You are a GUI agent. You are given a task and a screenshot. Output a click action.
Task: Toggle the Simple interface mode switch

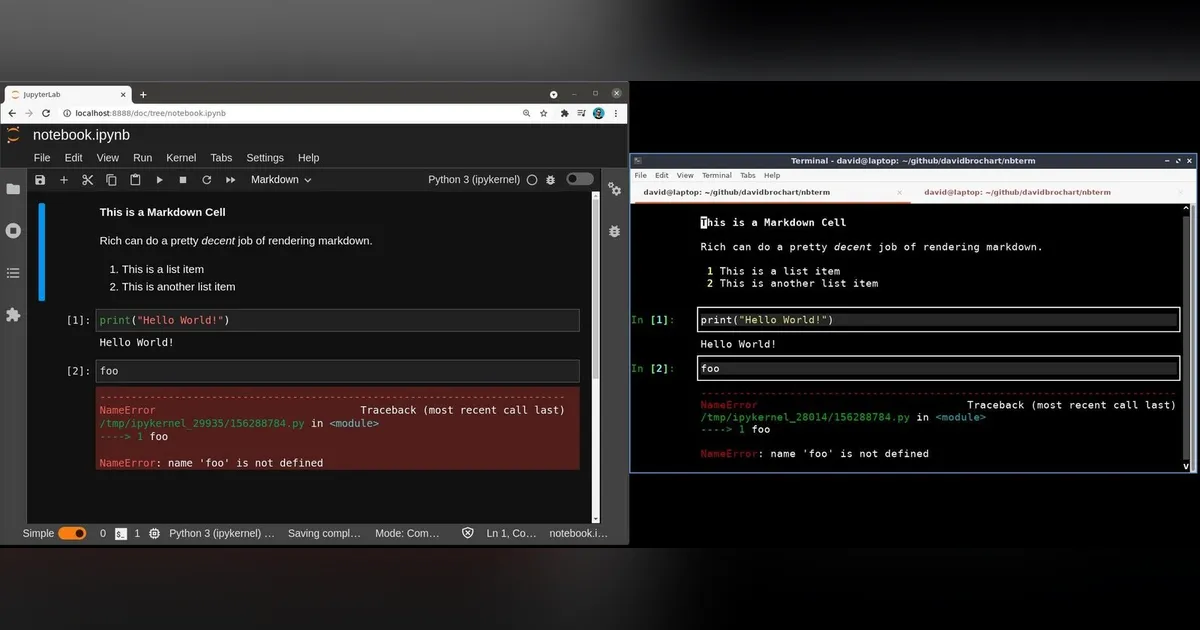pos(72,534)
